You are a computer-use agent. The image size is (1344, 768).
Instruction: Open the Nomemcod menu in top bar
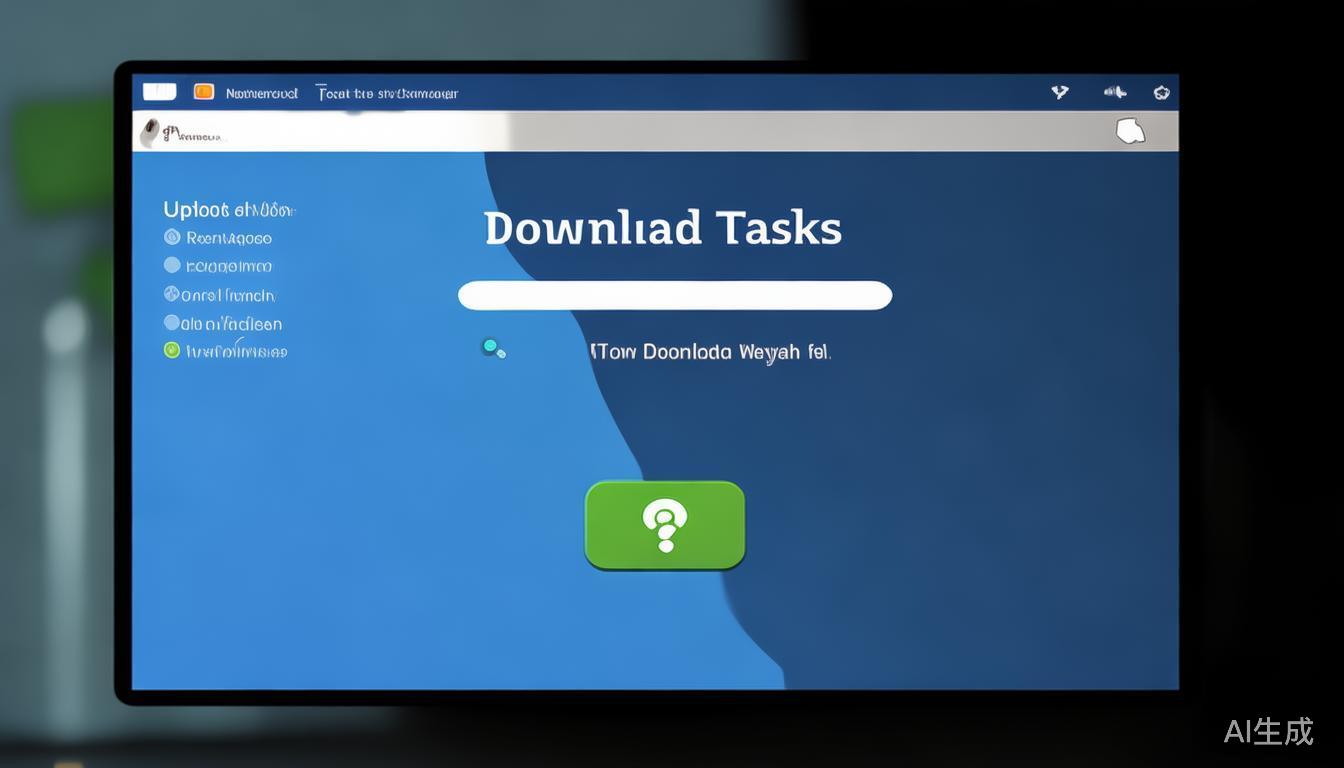click(x=261, y=93)
